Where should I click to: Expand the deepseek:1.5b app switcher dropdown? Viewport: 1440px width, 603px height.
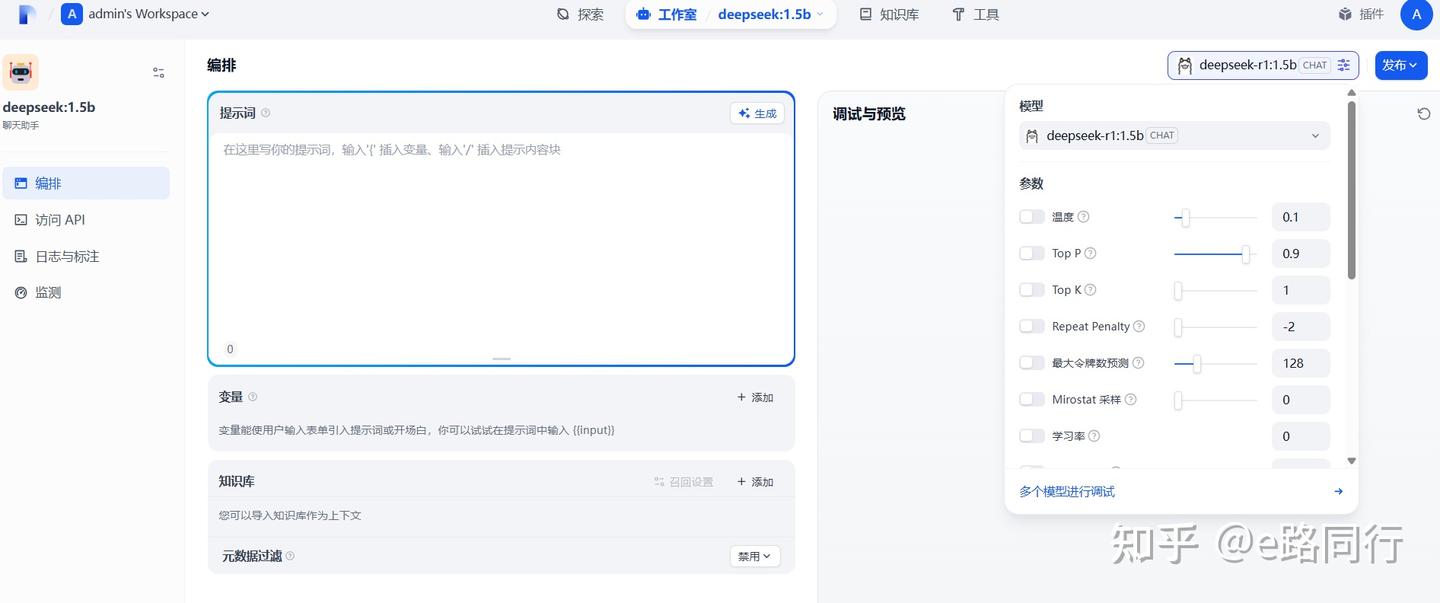(x=771, y=14)
